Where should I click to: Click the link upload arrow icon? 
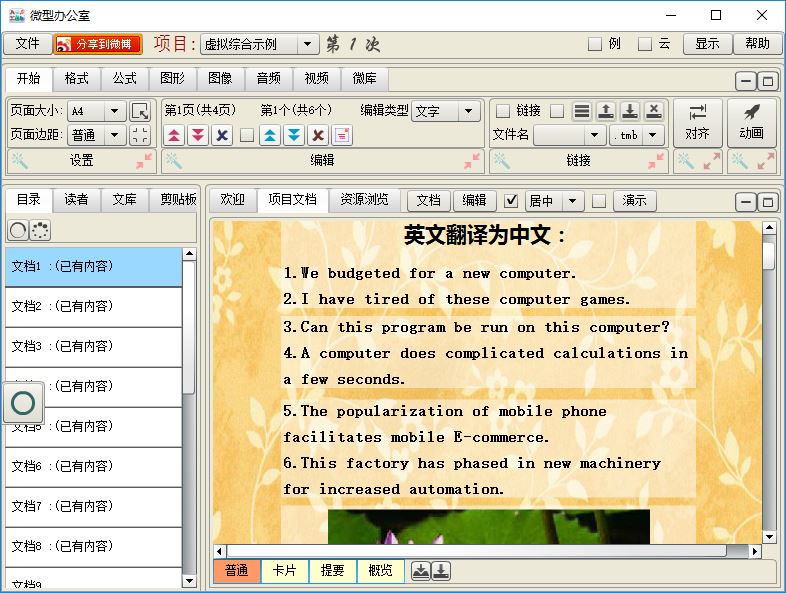[606, 111]
